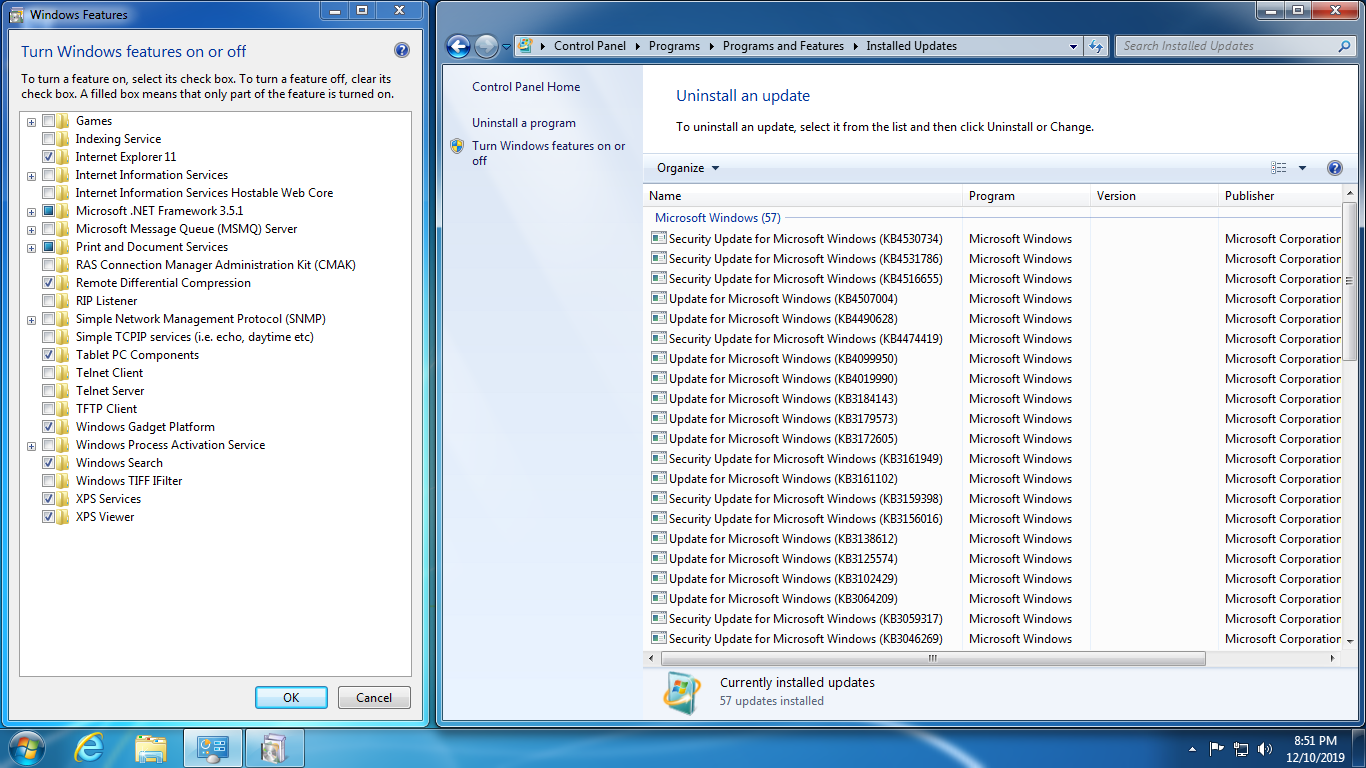Open the Organize dropdown menu
This screenshot has height=768, width=1366.
[688, 168]
